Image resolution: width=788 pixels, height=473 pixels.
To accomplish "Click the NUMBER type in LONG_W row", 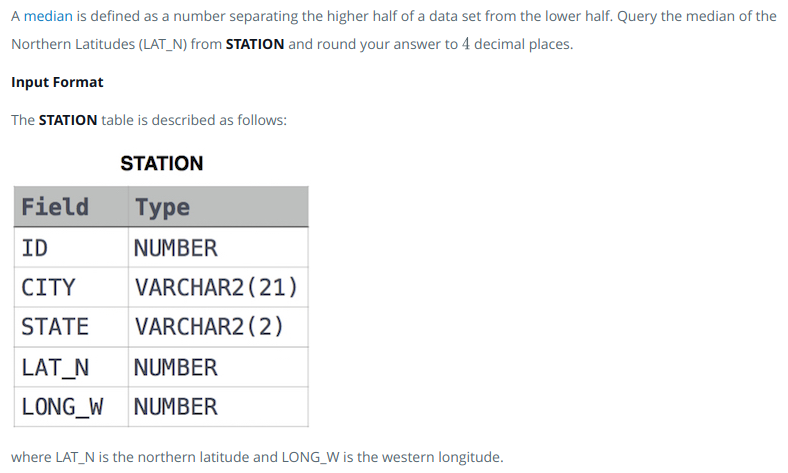I will click(218, 407).
